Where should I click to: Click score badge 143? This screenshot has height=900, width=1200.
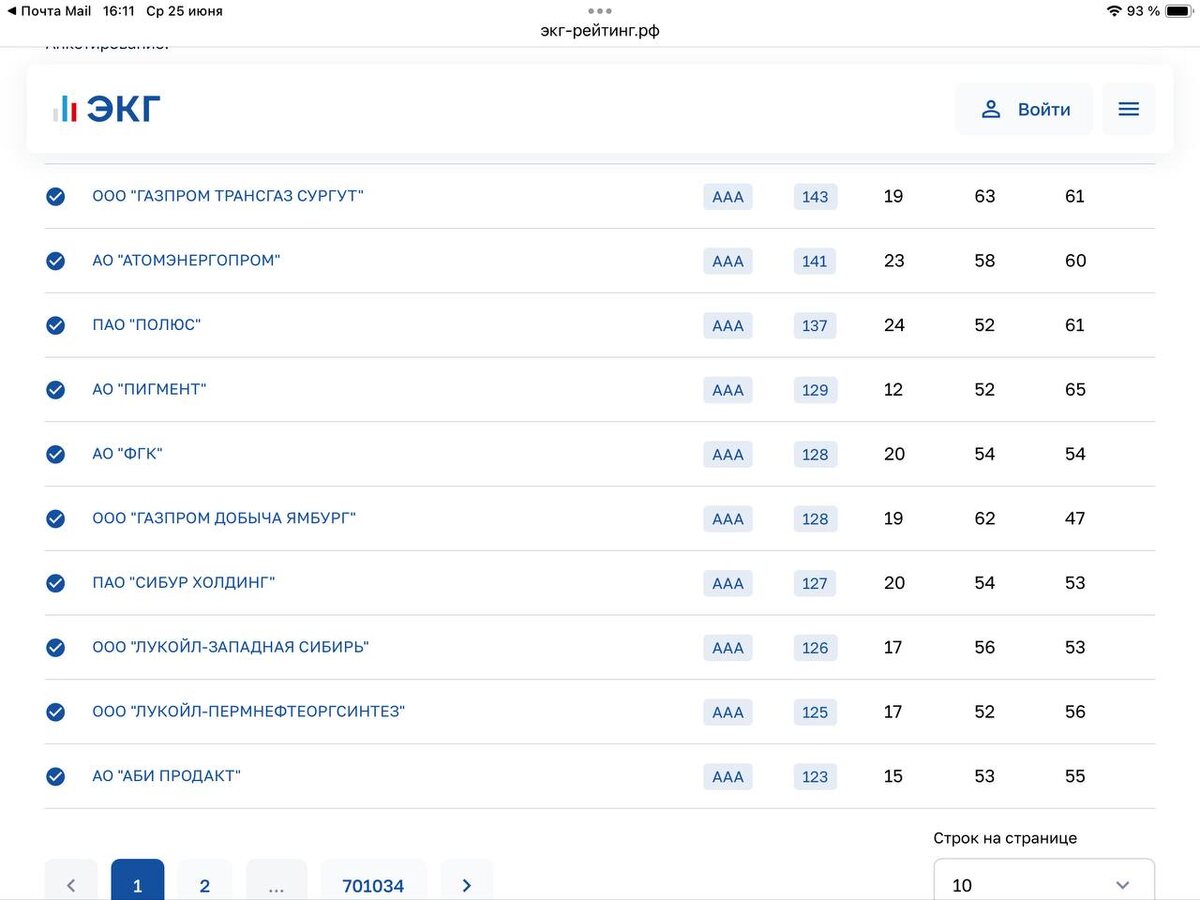coord(815,197)
